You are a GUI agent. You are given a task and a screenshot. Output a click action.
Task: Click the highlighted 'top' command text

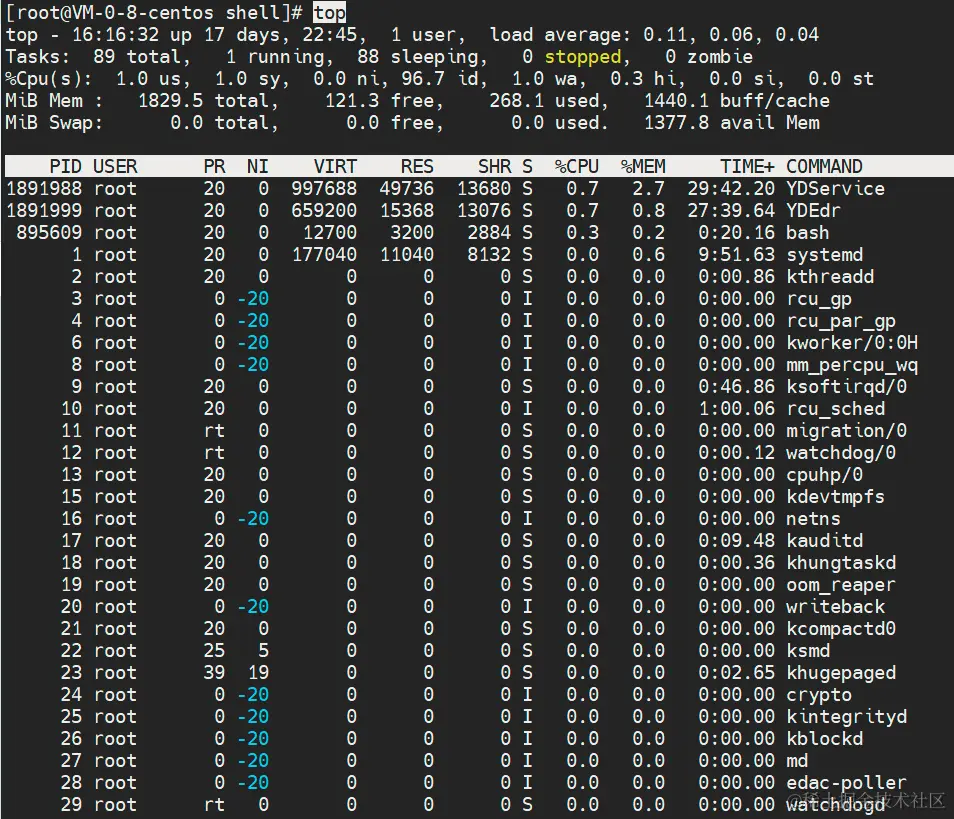329,13
